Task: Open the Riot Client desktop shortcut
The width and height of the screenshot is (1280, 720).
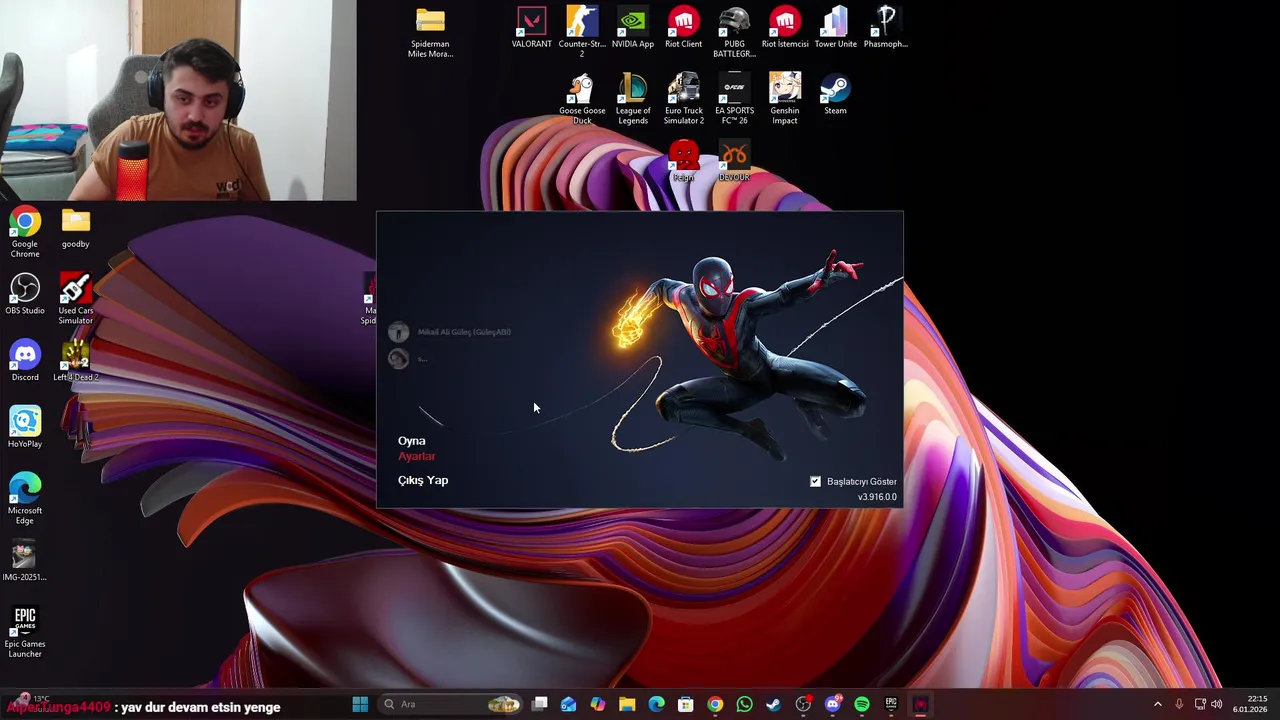Action: click(684, 28)
